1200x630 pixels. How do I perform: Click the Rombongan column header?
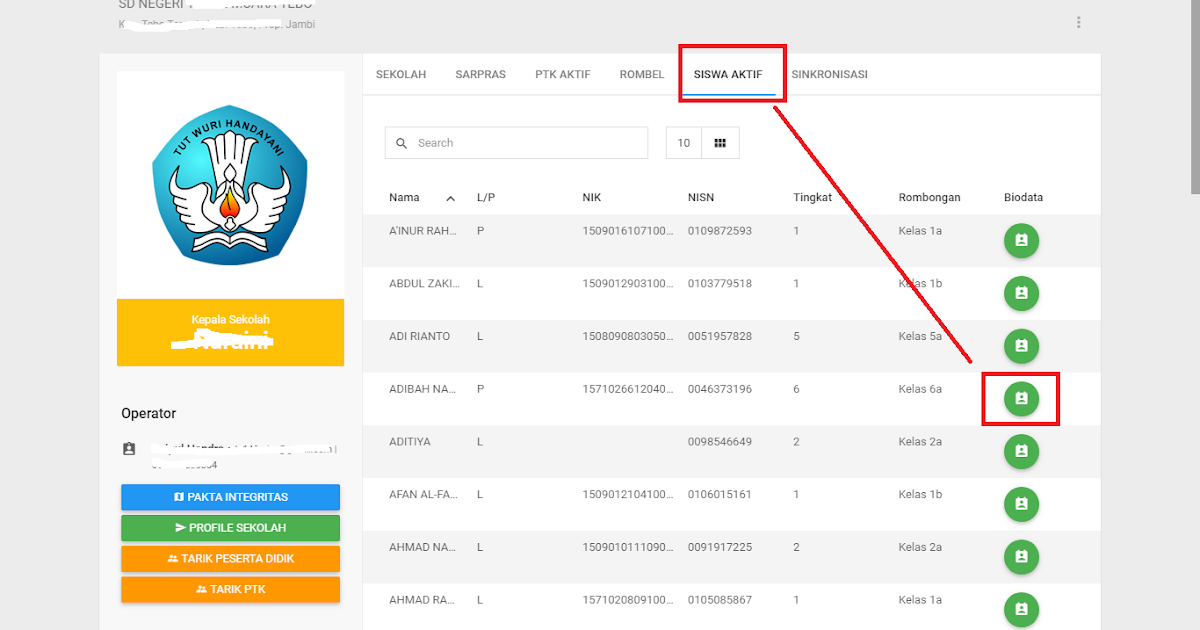pos(930,198)
